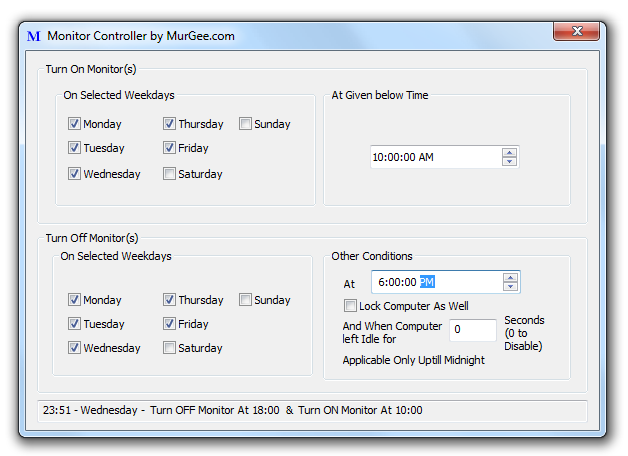The image size is (628, 456).
Task: Click the 6:00:00 PM time field
Action: click(446, 282)
